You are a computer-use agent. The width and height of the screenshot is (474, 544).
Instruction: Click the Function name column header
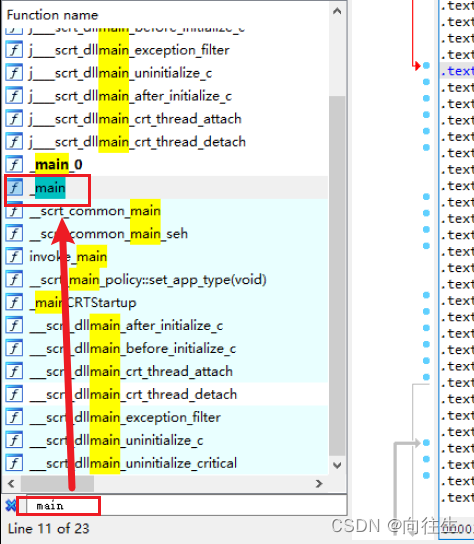click(52, 15)
